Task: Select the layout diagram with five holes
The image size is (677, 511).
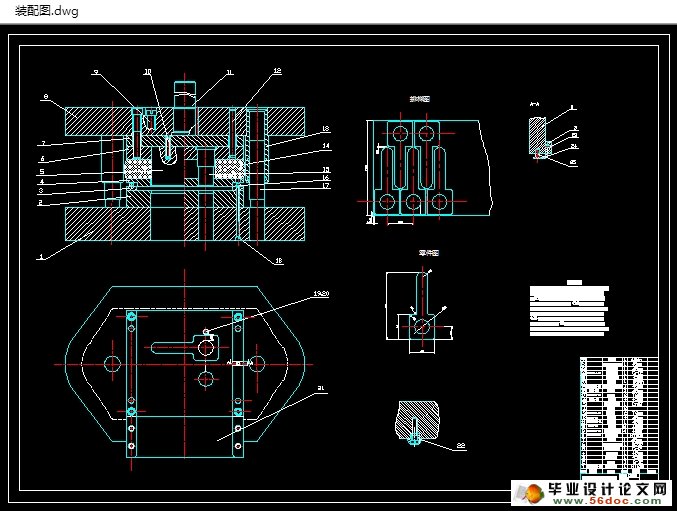Action: (x=412, y=166)
